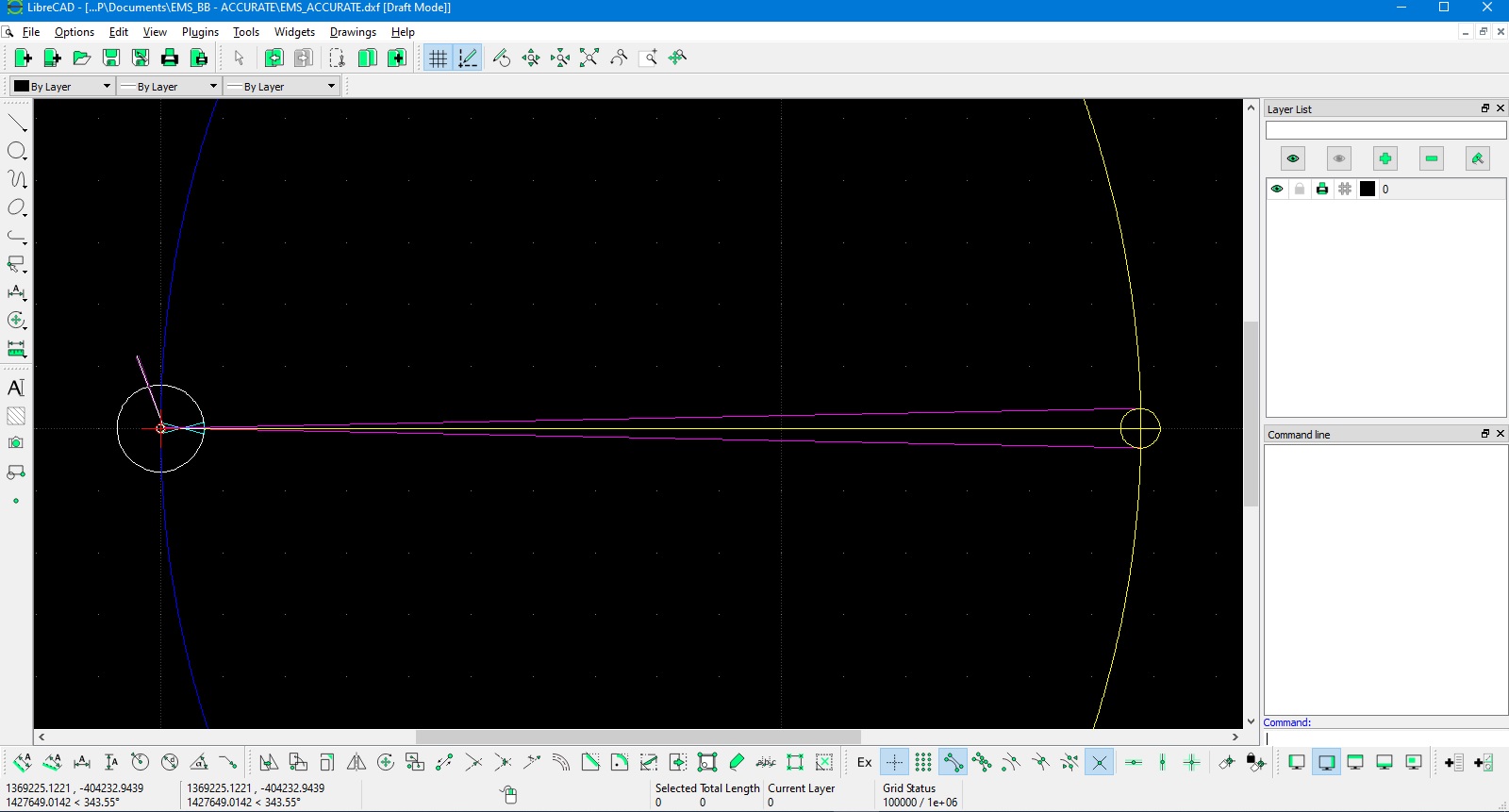The width and height of the screenshot is (1509, 812).
Task: Close the Layer List panel
Action: 1501,108
